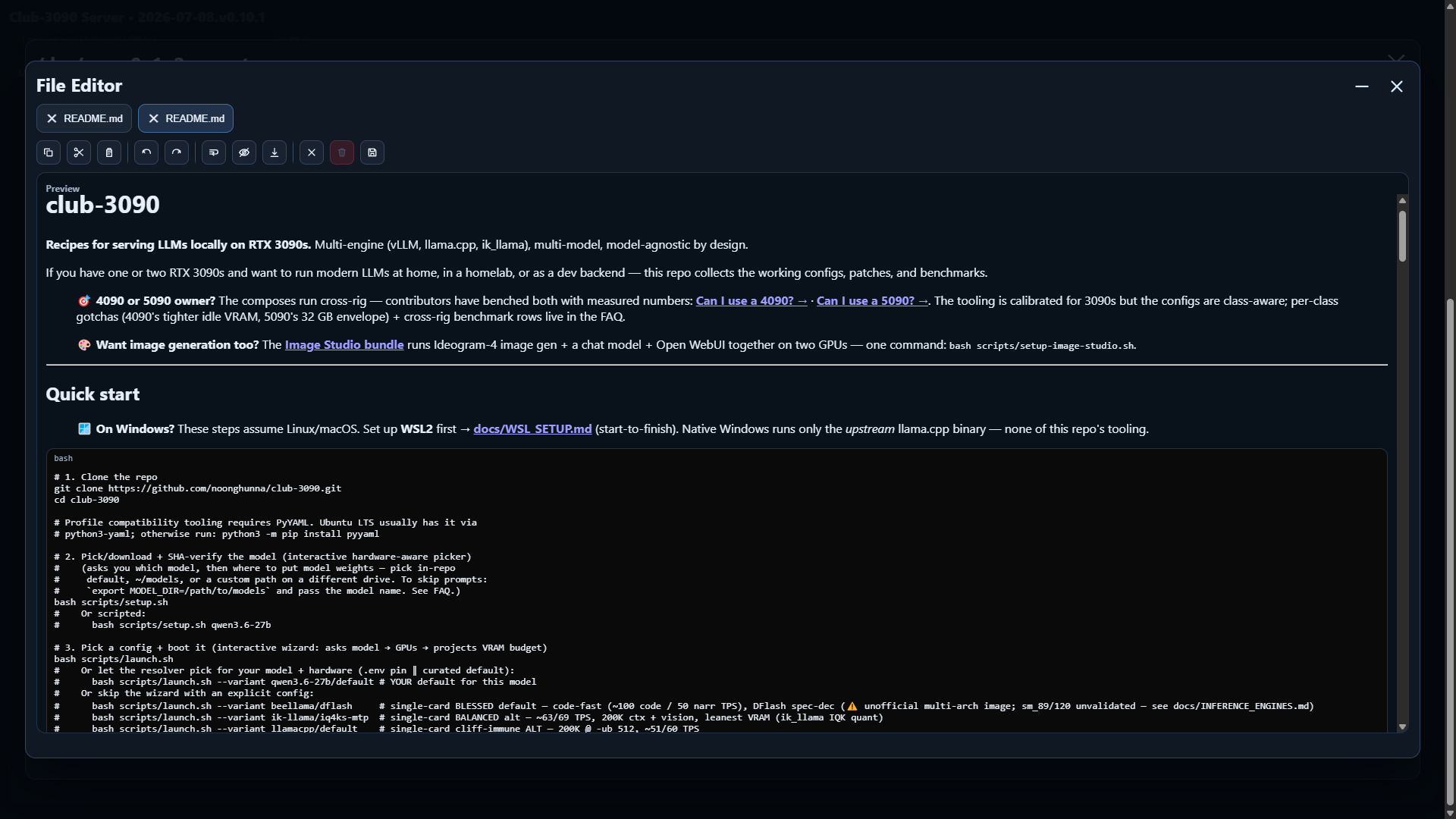Minimize the File Editor dialog
1456x819 pixels.
pyautogui.click(x=1362, y=86)
